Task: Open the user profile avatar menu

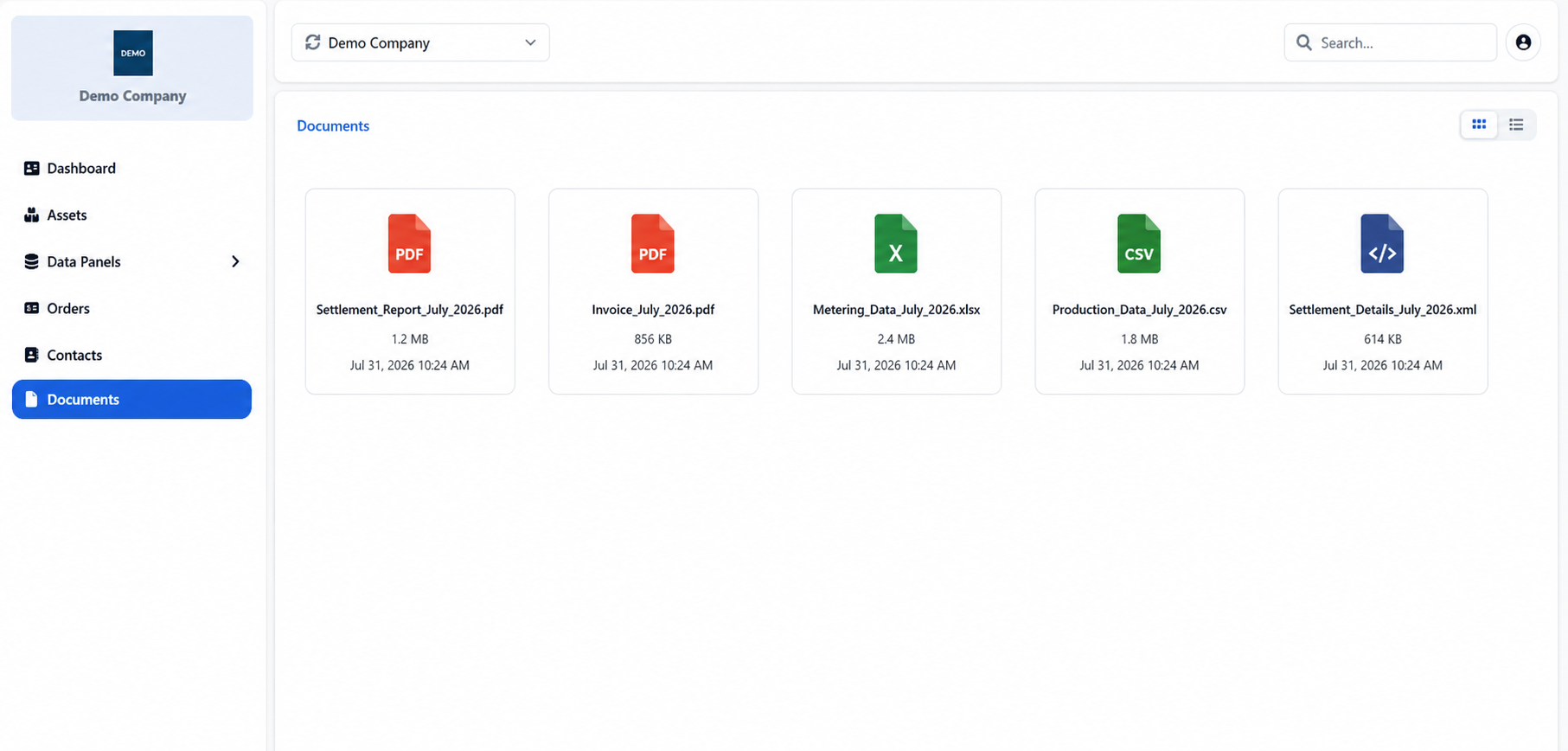Action: point(1523,42)
